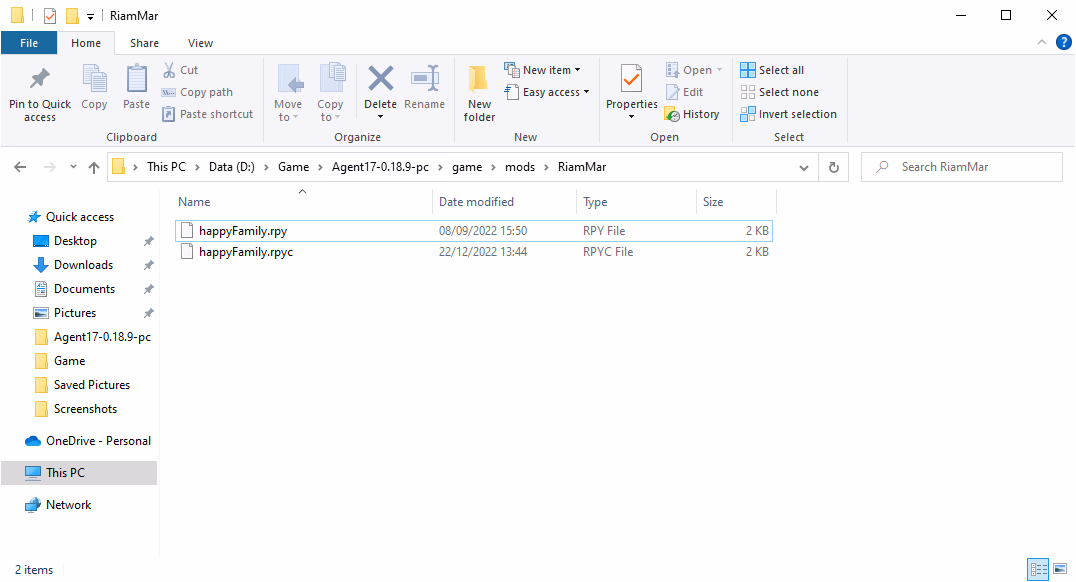Customize Quick Access Toolbar dropdown
1076x582 pixels.
(x=90, y=16)
